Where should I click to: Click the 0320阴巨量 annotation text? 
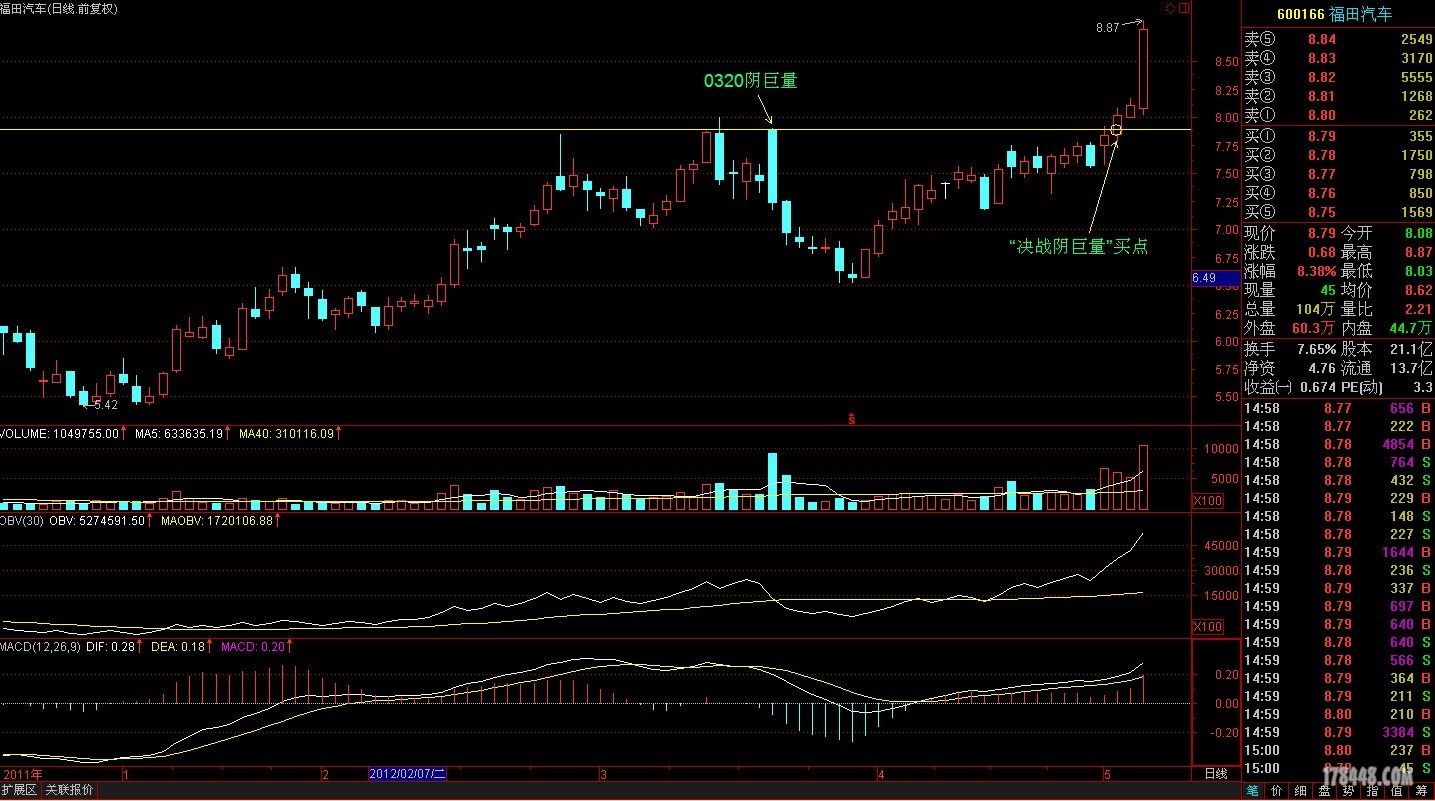point(750,81)
